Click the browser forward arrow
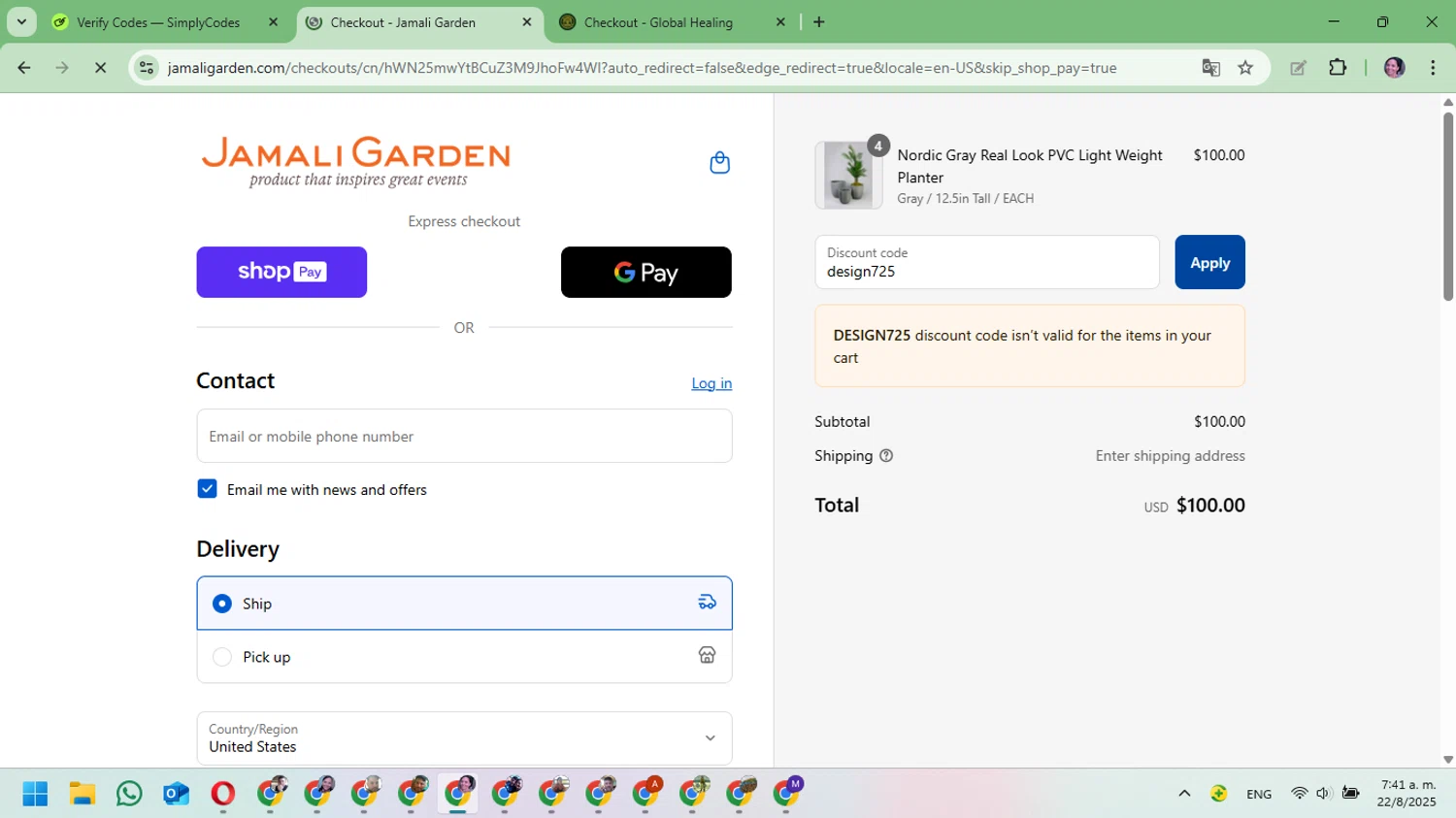Screen dimensions: 1456x818 (62, 68)
